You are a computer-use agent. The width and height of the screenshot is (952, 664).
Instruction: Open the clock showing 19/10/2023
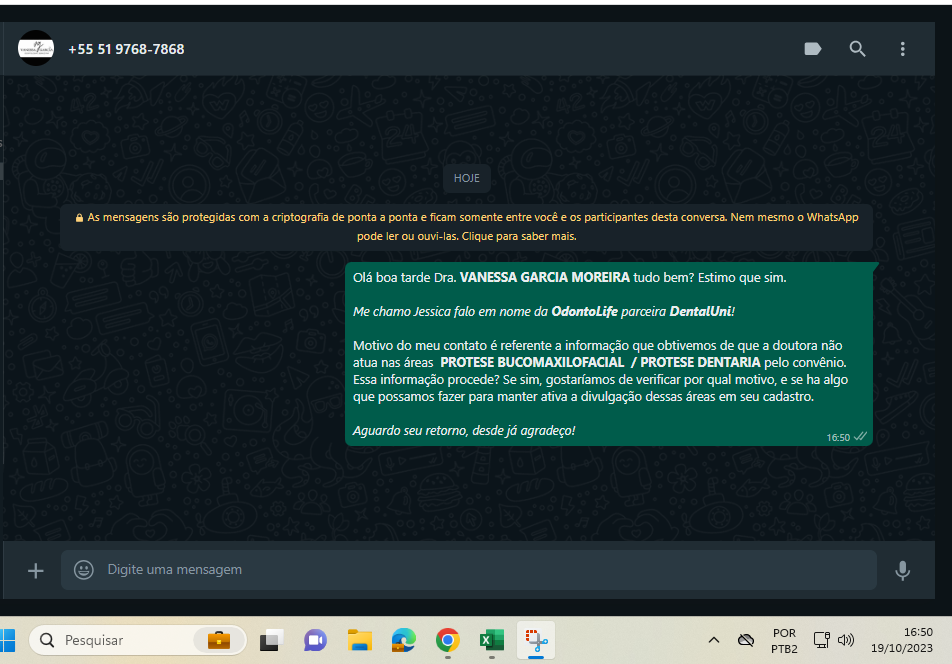[902, 640]
